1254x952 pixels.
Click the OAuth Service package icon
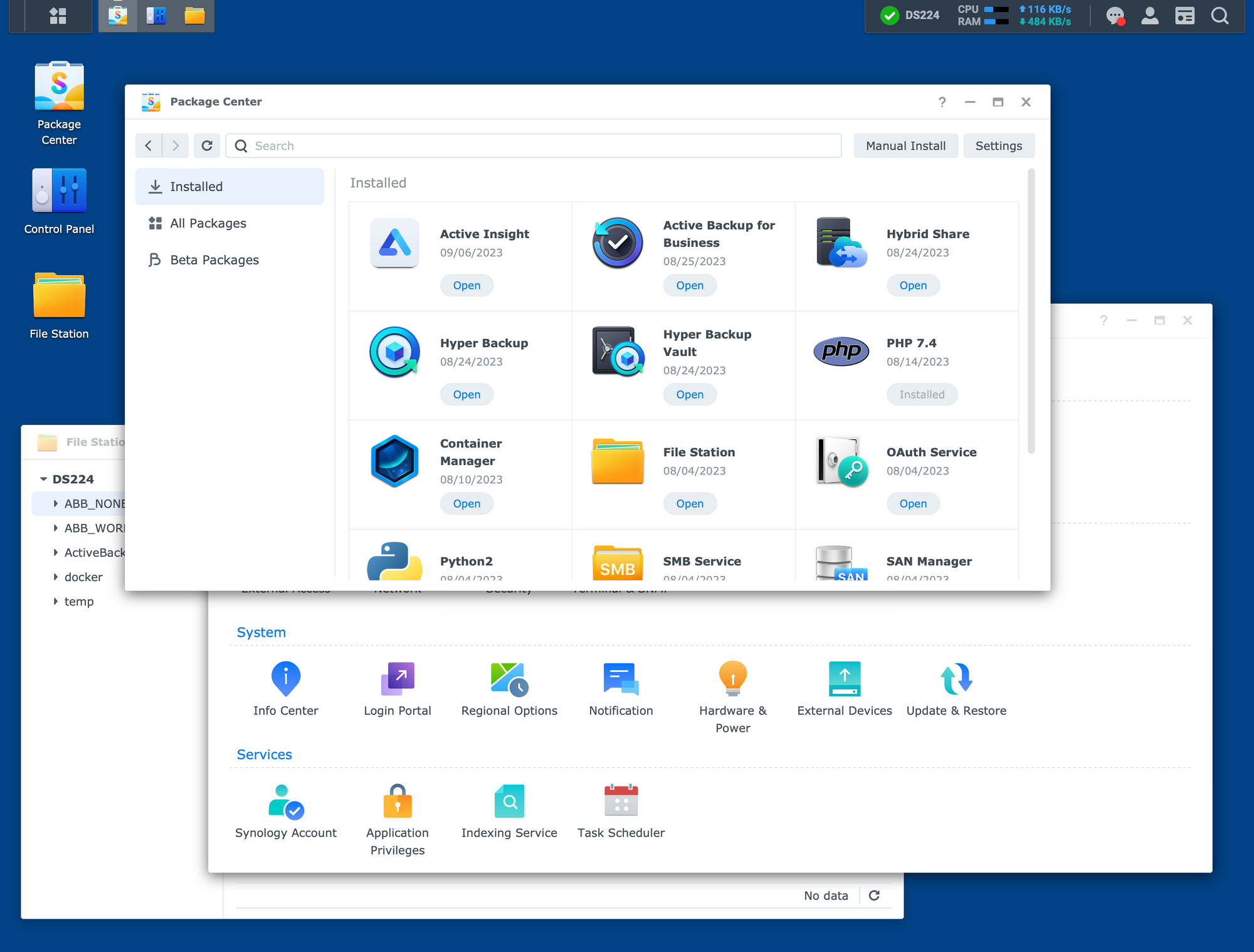[841, 461]
